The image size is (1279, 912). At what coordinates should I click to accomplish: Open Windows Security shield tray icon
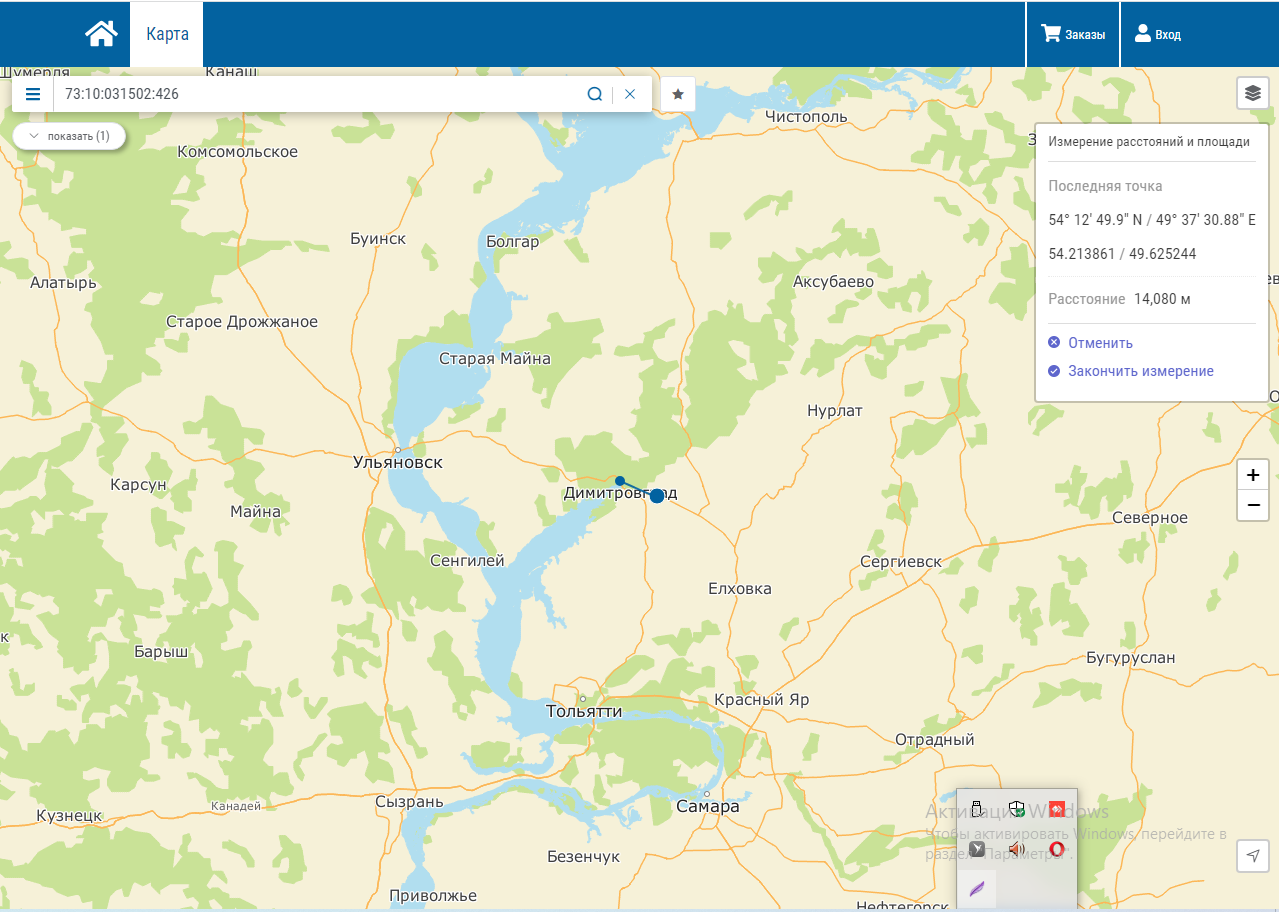point(1017,809)
